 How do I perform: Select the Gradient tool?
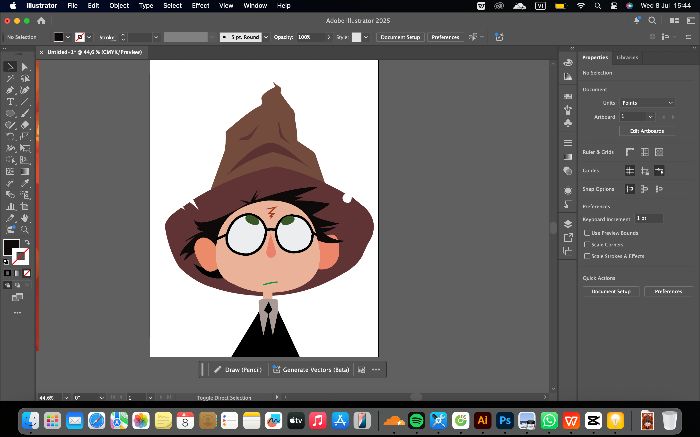point(25,171)
